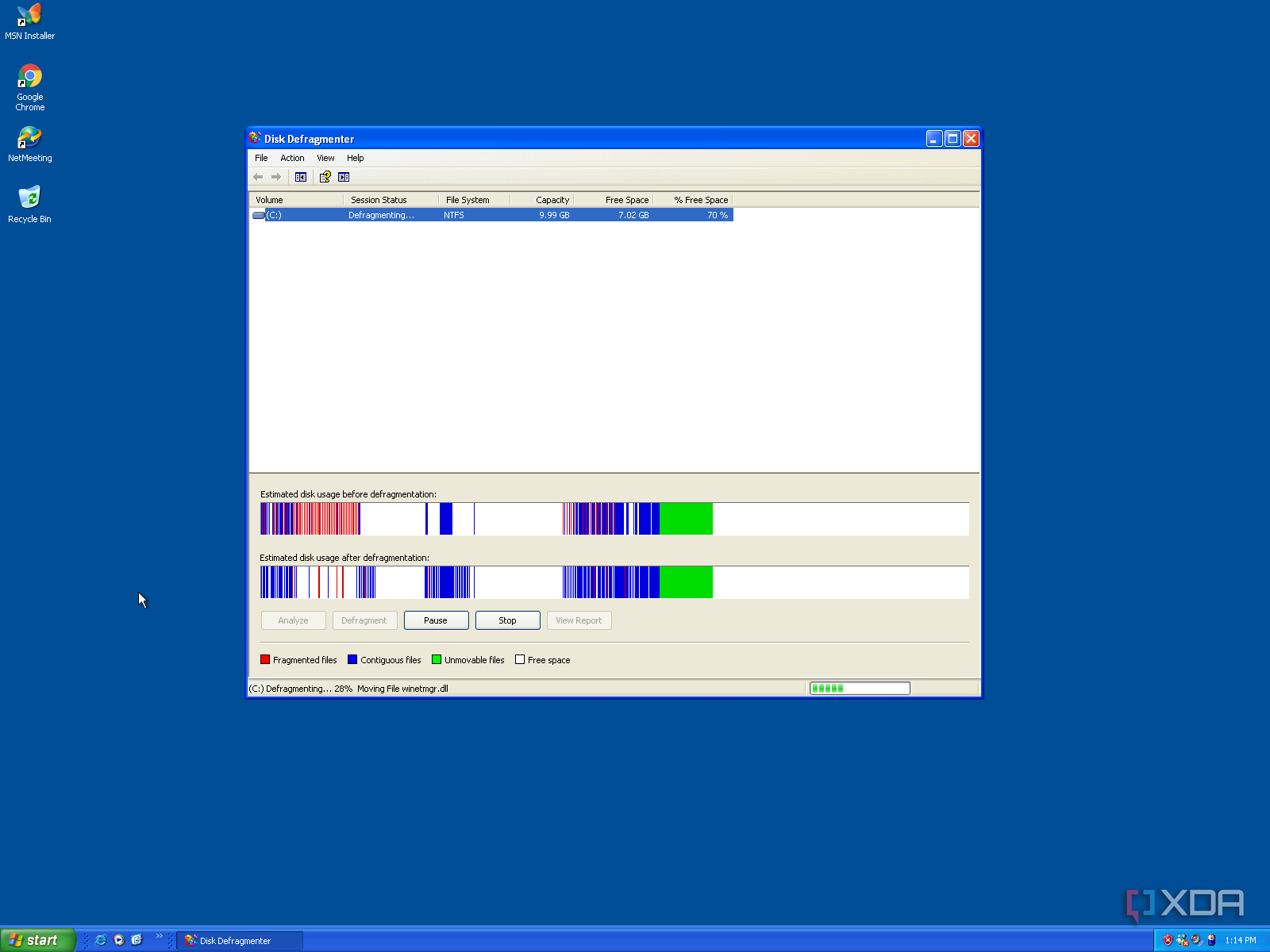This screenshot has height=952, width=1270.
Task: Select the NetMeeting desktop shortcut
Action: (29, 144)
